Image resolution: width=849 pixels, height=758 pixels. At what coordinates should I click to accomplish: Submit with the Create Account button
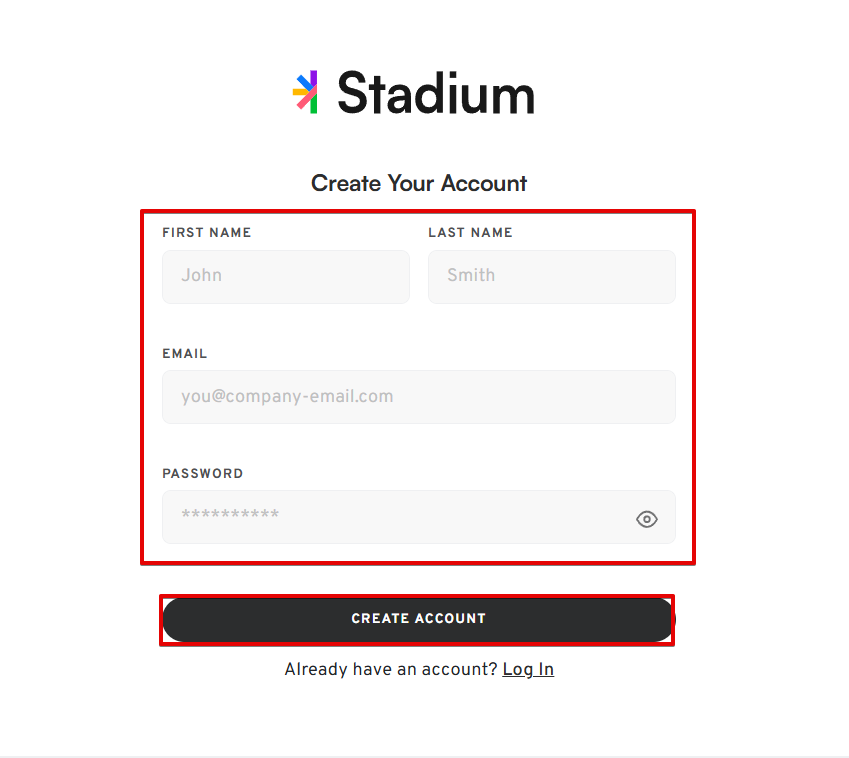(x=419, y=619)
